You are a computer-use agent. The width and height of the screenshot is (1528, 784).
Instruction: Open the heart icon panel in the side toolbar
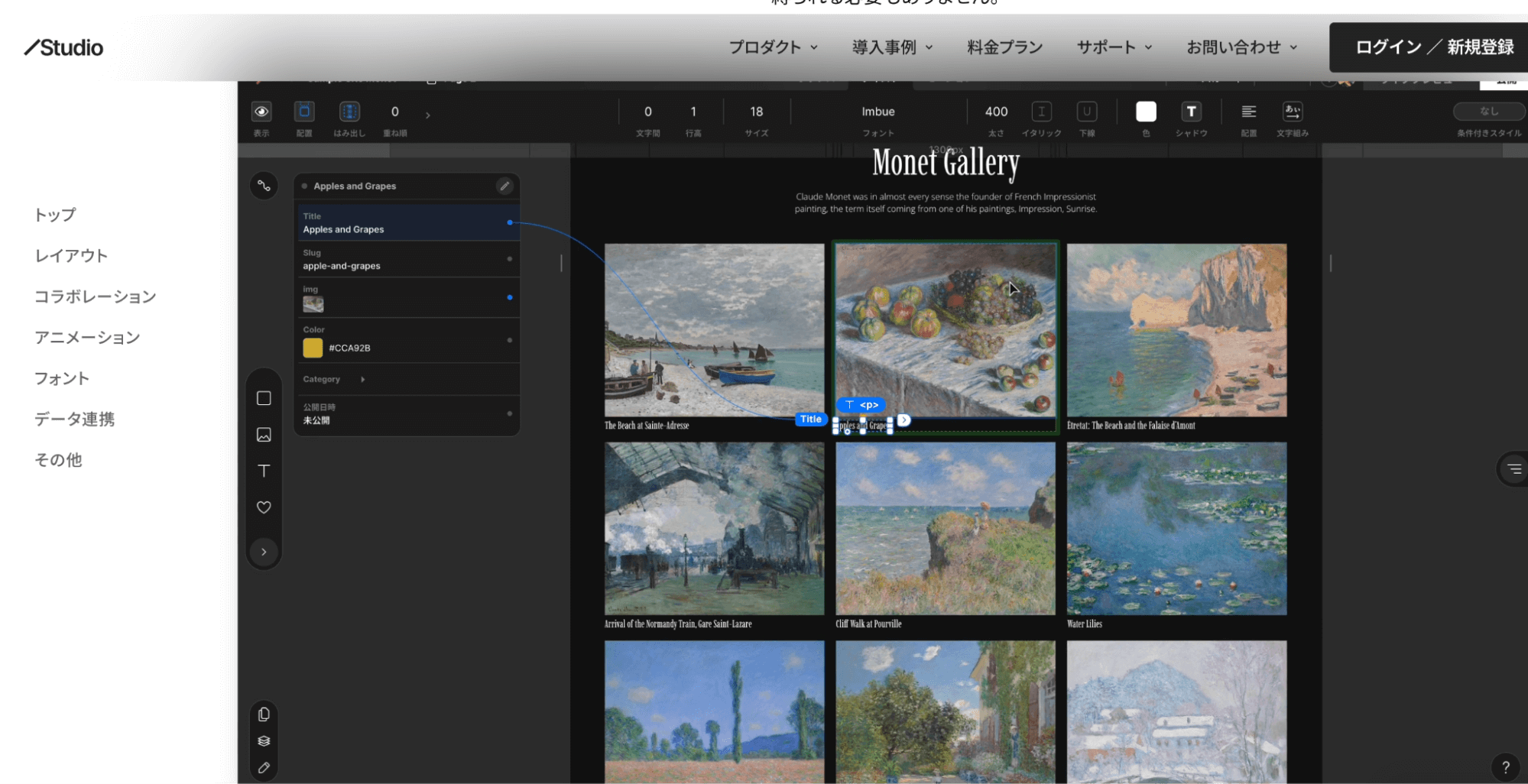click(264, 507)
